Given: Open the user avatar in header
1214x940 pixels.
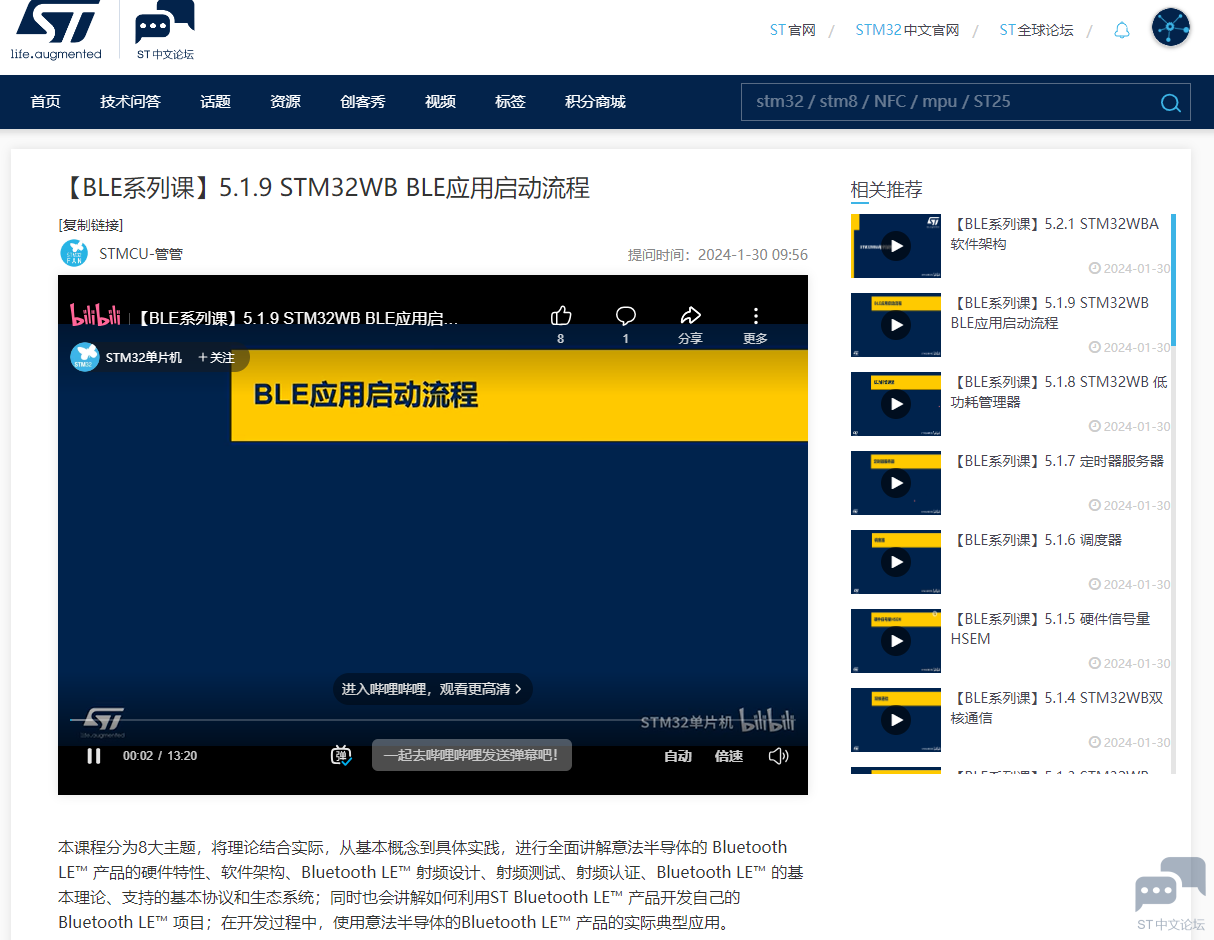Looking at the screenshot, I should click(1170, 28).
